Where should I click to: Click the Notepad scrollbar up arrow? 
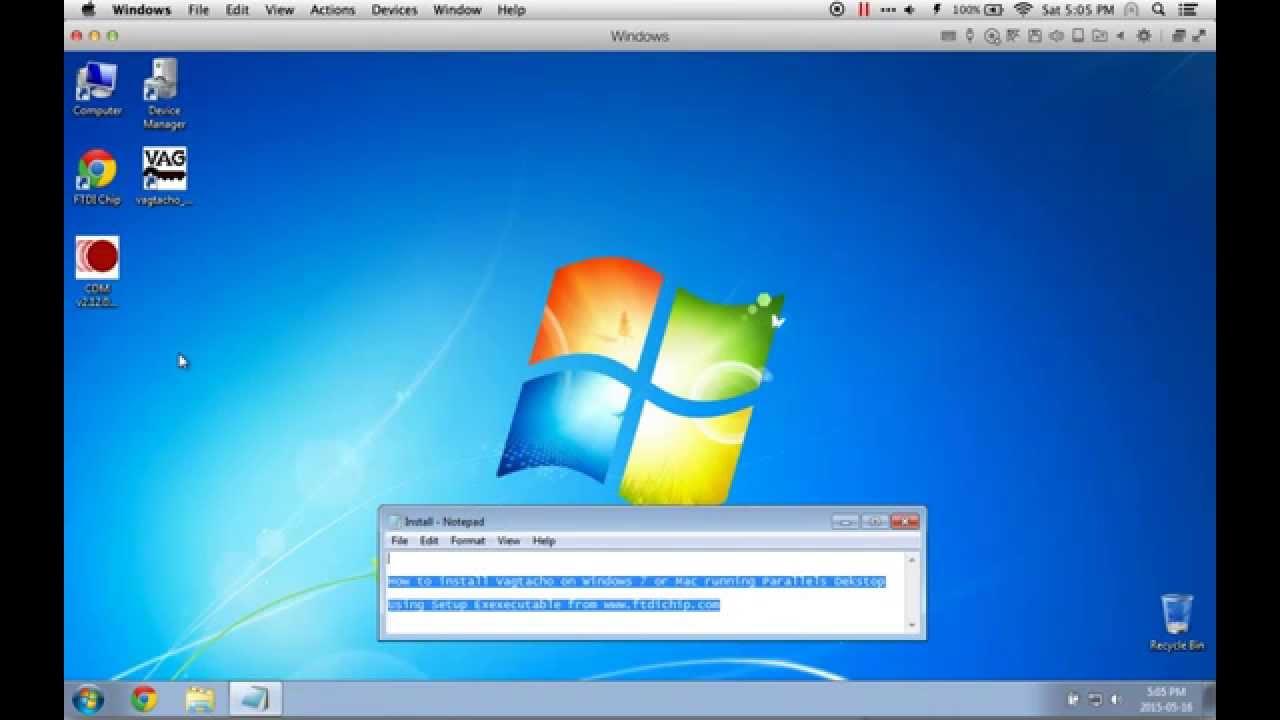(911, 560)
